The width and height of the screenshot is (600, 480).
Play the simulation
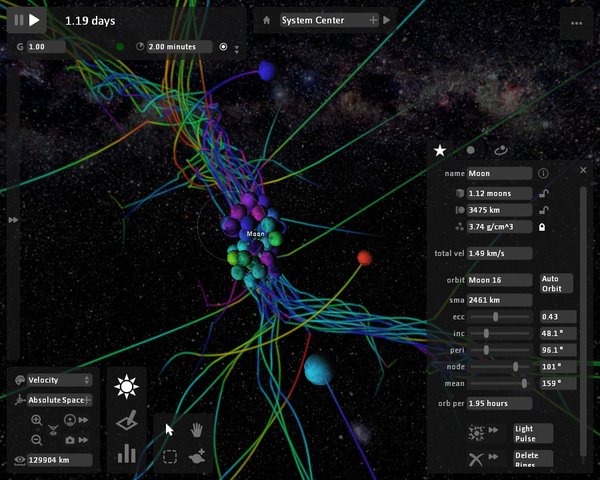point(34,20)
